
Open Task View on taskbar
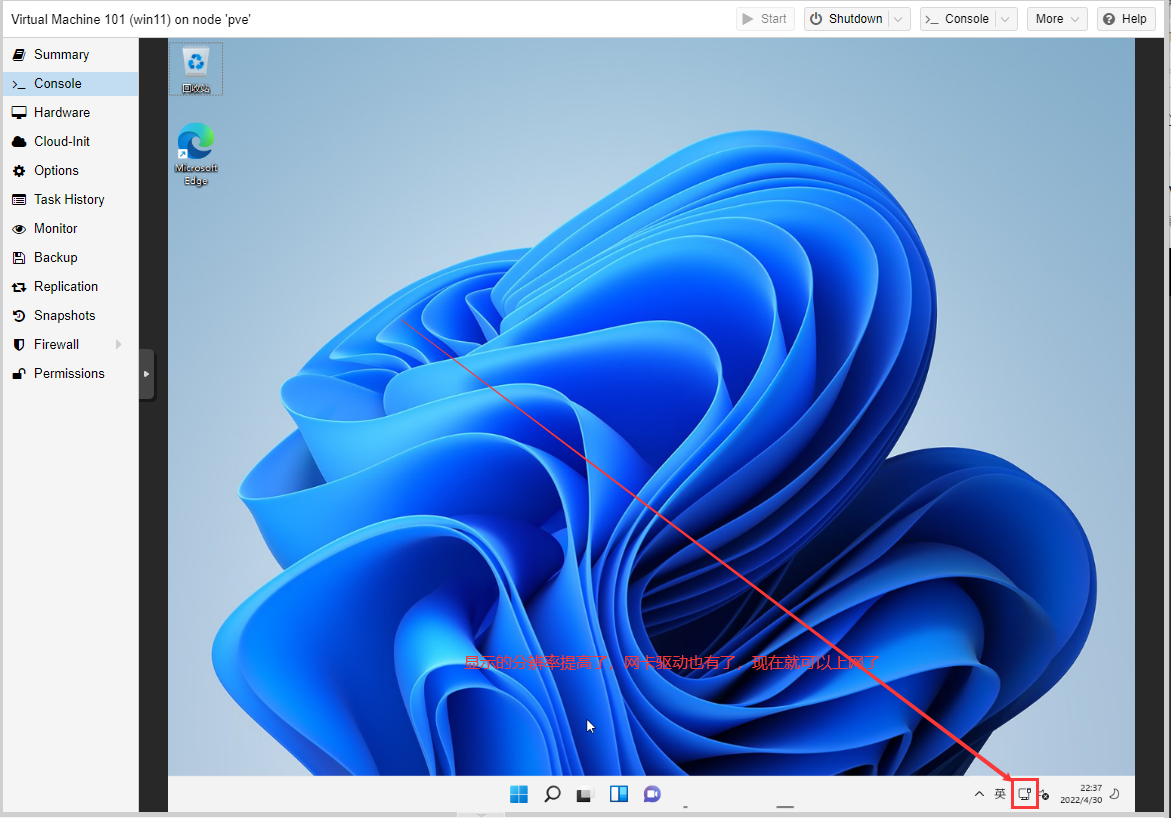pyautogui.click(x=584, y=795)
